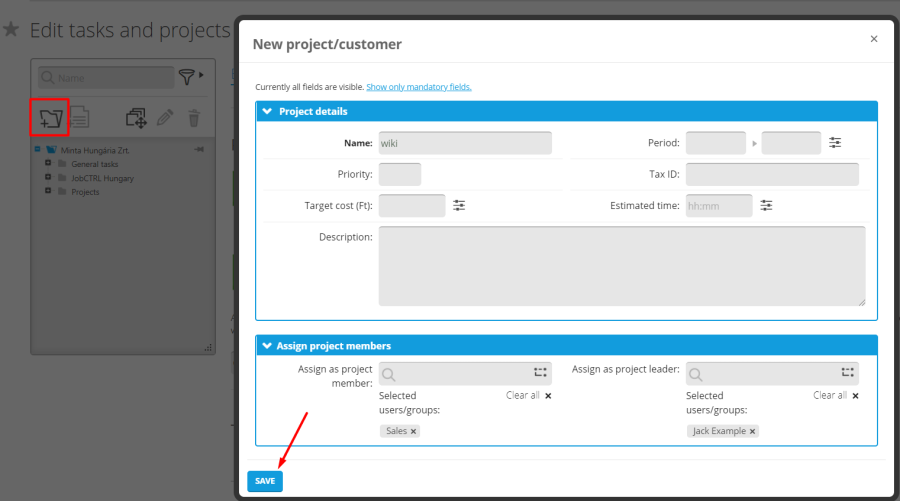This screenshot has height=501, width=900.
Task: Select JobCTRL Hungary in the tree
Action: click(102, 178)
